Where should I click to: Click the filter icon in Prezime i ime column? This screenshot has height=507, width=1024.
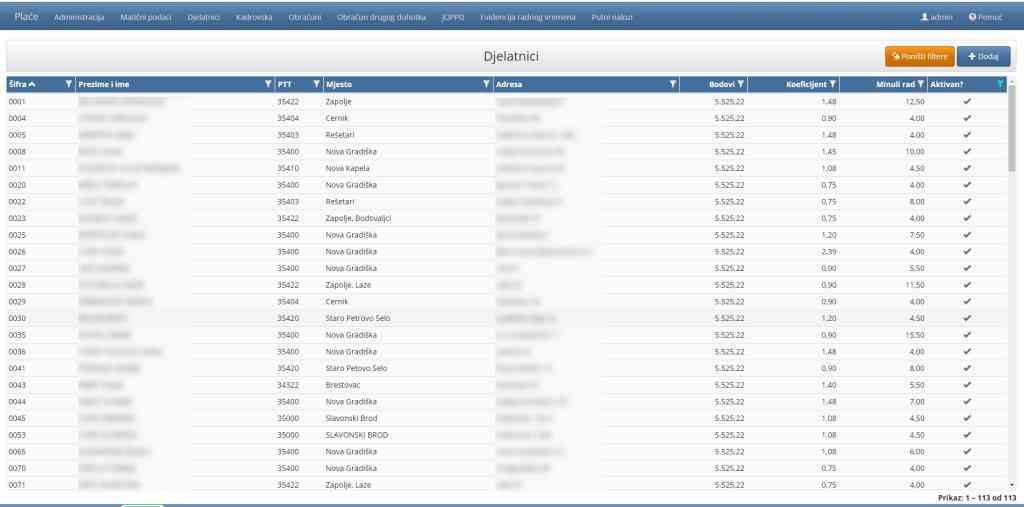(267, 84)
